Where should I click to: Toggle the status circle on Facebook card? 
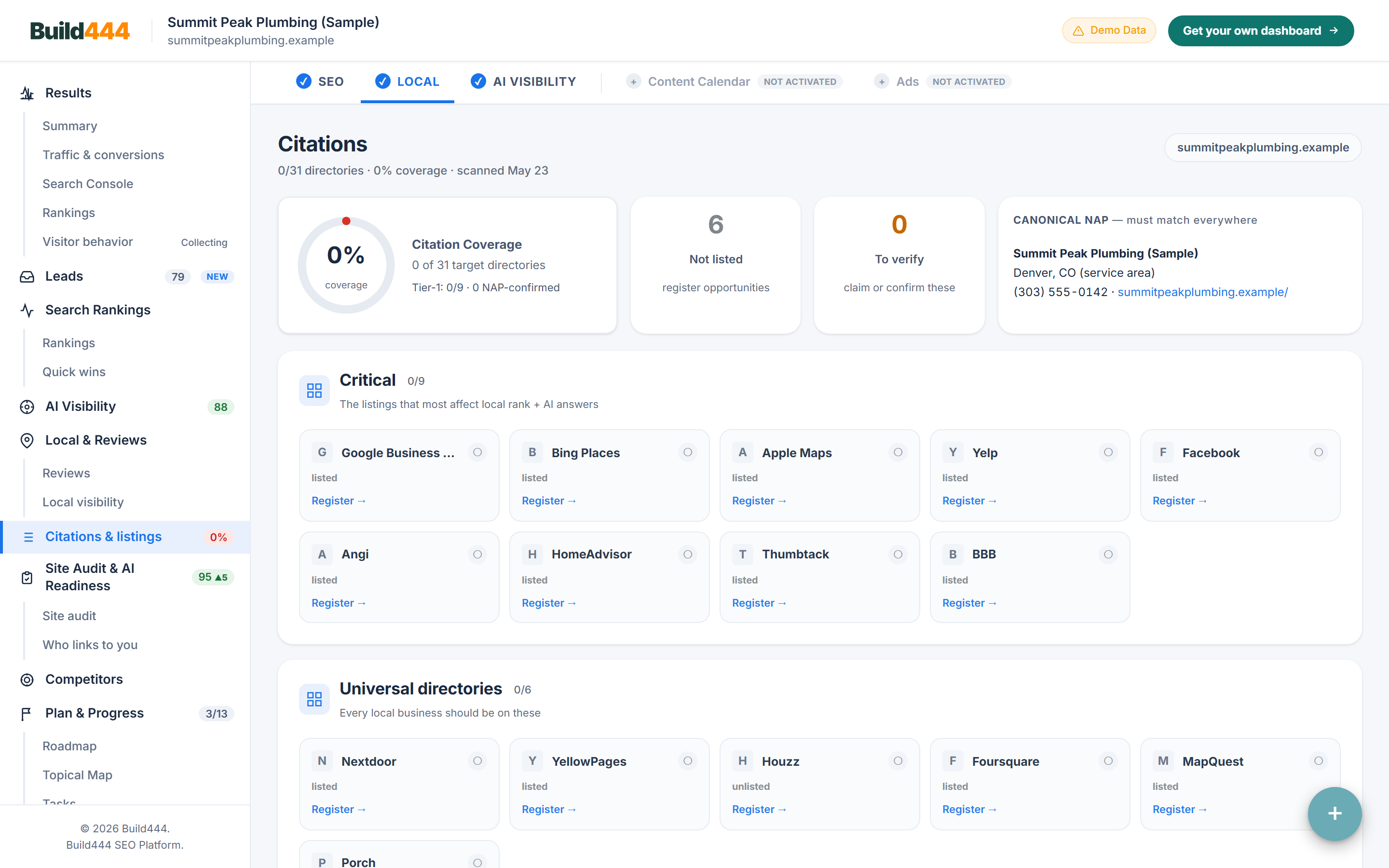(x=1318, y=452)
